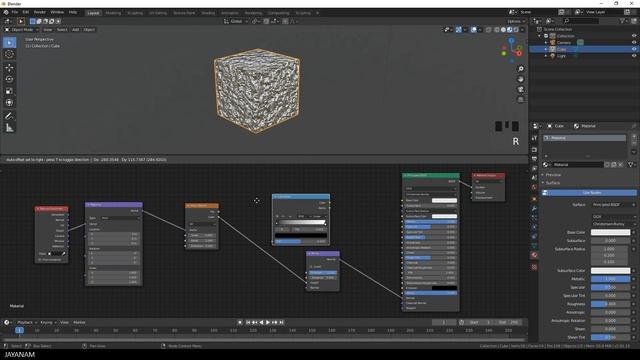Image resolution: width=640 pixels, height=360 pixels.
Task: Enable solid viewport shading
Action: pos(503,30)
